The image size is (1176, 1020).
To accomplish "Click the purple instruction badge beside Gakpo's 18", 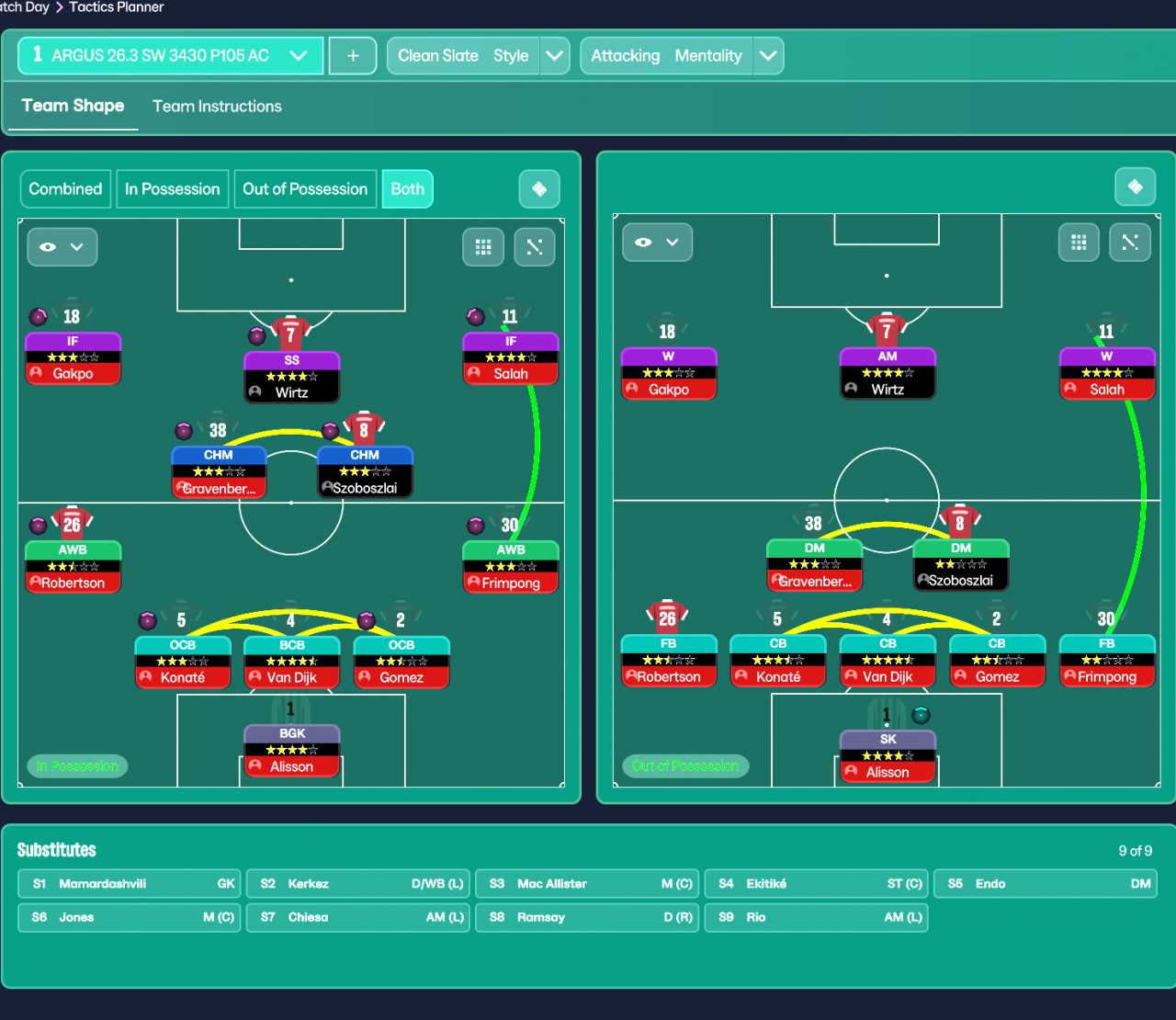I will pos(38,317).
